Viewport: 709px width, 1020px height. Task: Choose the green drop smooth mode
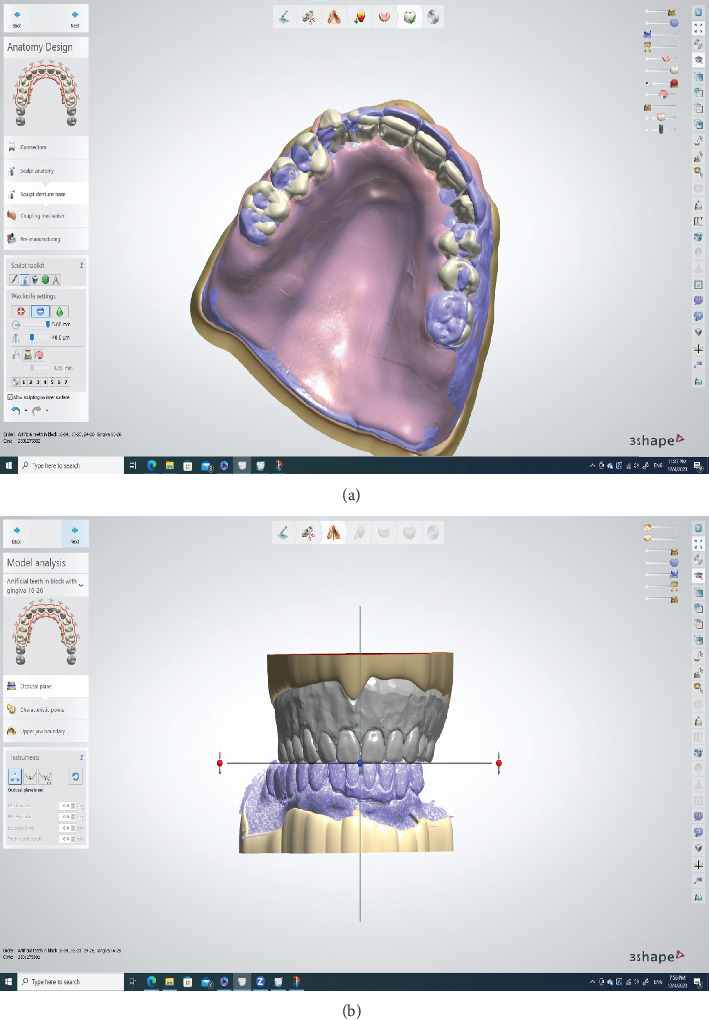[60, 312]
